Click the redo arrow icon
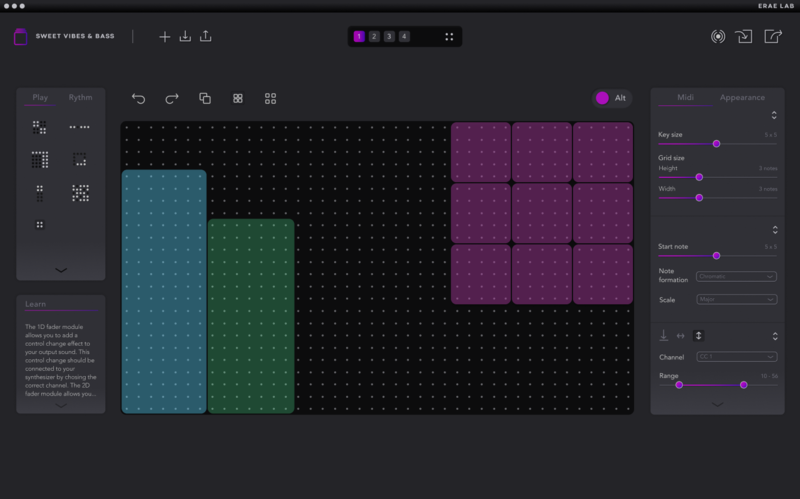Viewport: 800px width, 499px height. (x=171, y=98)
